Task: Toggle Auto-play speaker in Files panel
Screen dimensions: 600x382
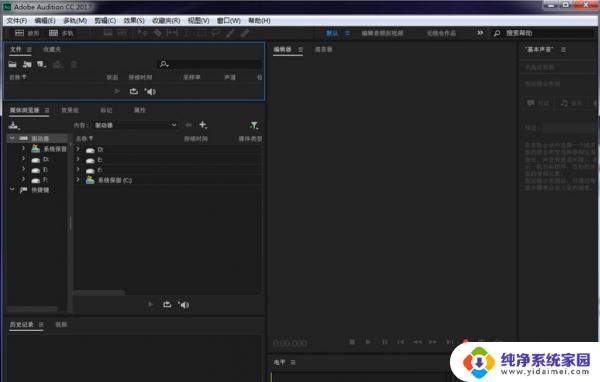Action: [x=150, y=91]
